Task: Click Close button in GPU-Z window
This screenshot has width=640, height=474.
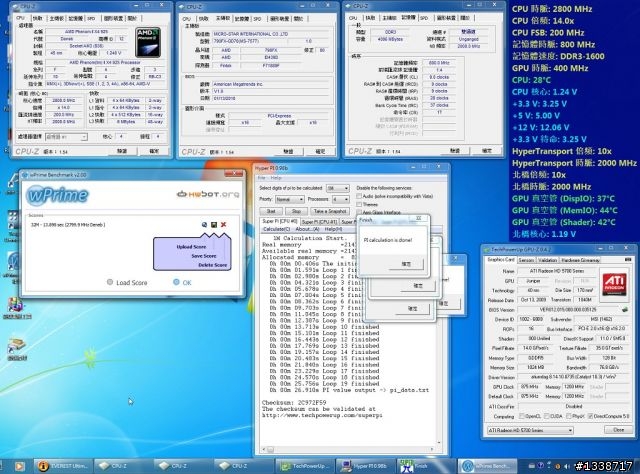Action: [618, 429]
